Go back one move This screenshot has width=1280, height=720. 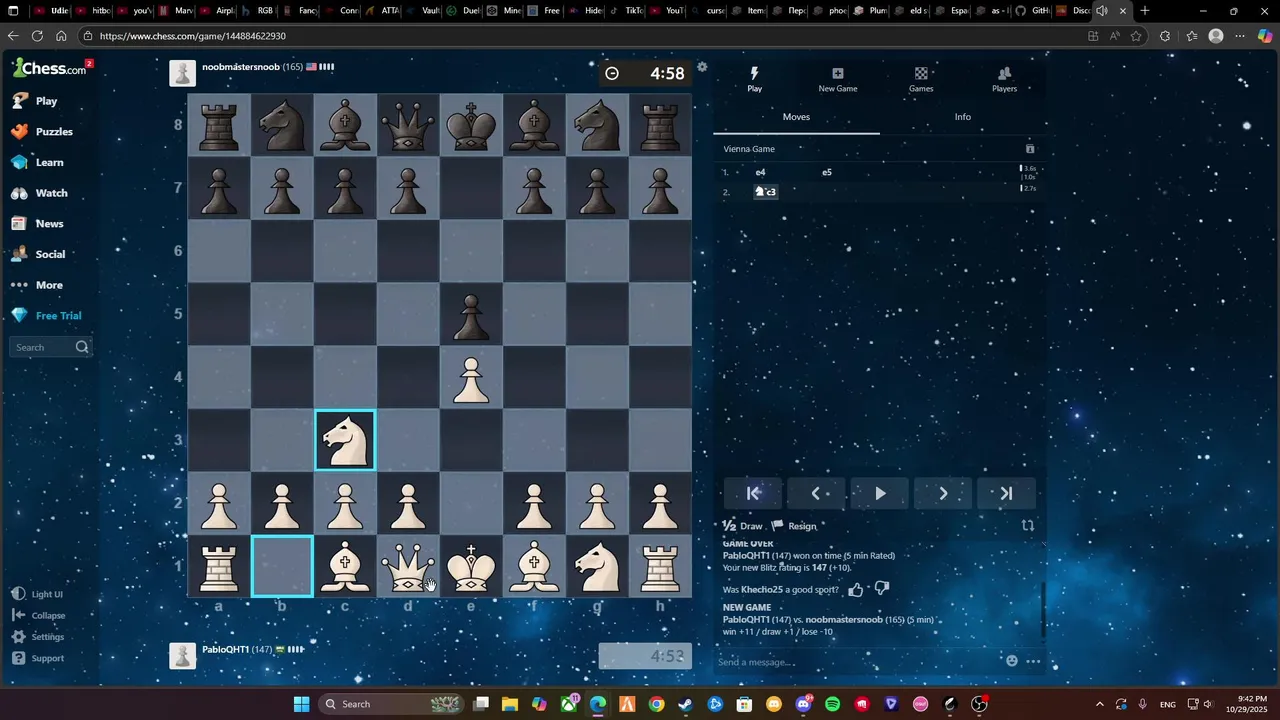pyautogui.click(x=817, y=493)
